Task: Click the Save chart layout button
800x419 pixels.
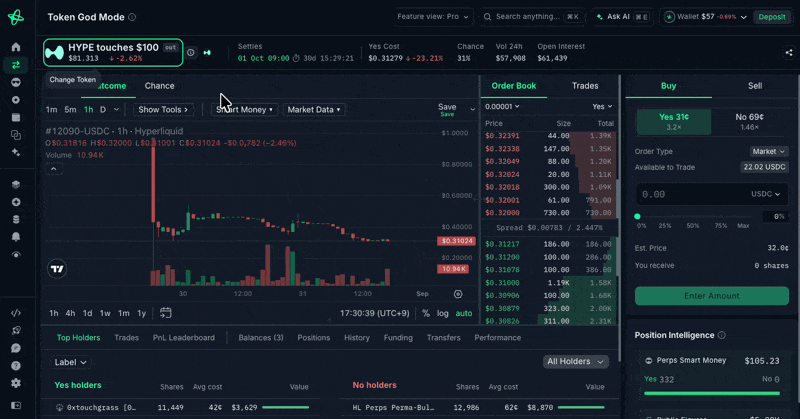Action: pyautogui.click(x=447, y=109)
